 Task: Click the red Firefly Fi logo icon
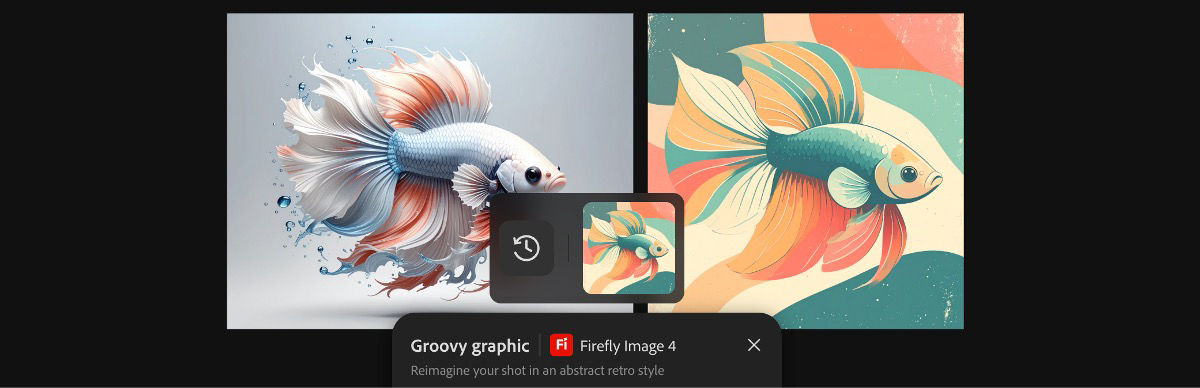pos(561,345)
